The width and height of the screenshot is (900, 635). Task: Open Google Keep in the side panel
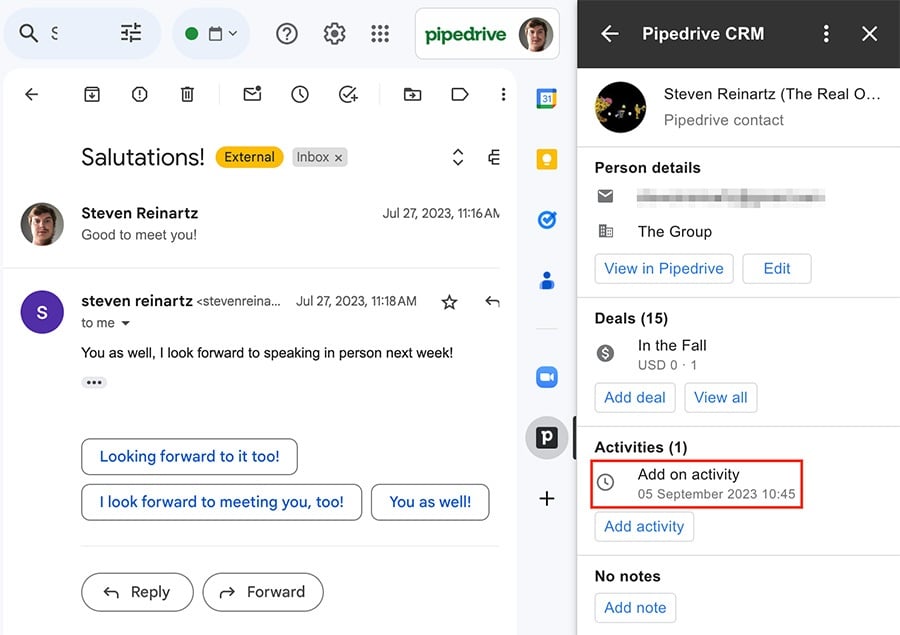tap(546, 158)
